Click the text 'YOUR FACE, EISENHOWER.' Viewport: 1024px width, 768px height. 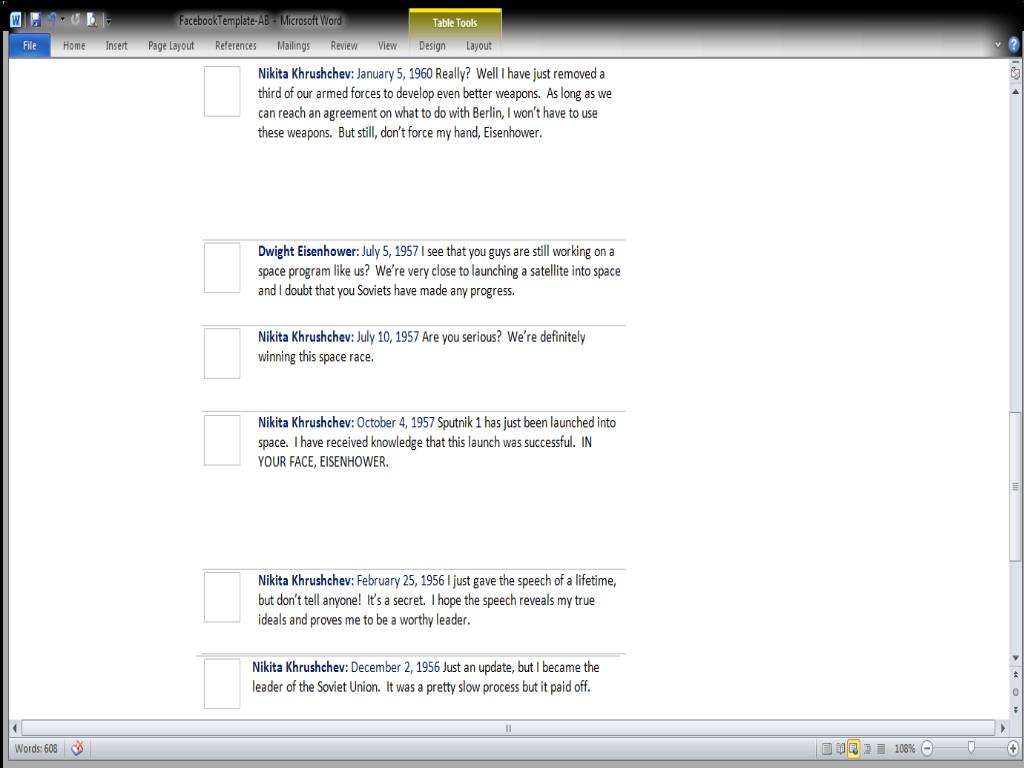coord(323,462)
